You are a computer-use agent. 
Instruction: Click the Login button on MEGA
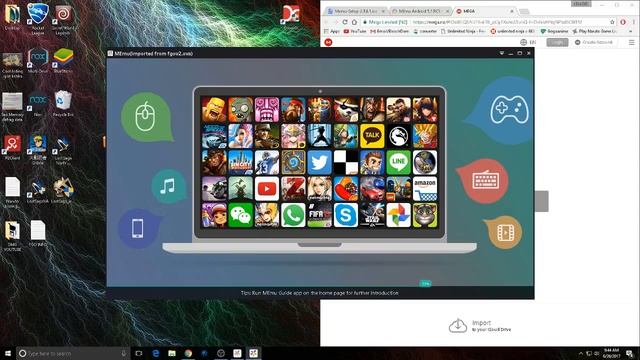point(557,42)
